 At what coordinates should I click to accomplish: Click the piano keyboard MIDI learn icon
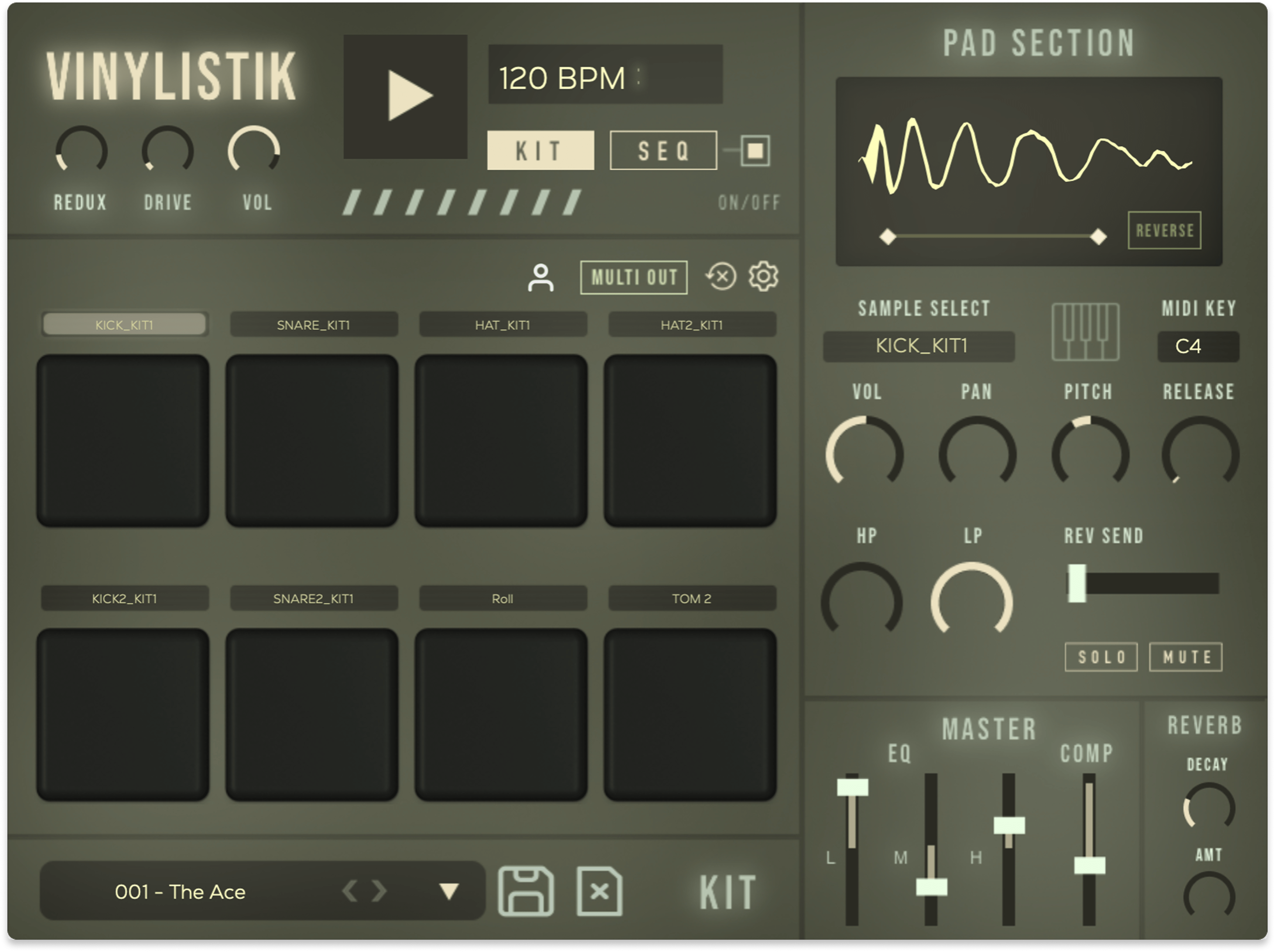(x=1085, y=332)
